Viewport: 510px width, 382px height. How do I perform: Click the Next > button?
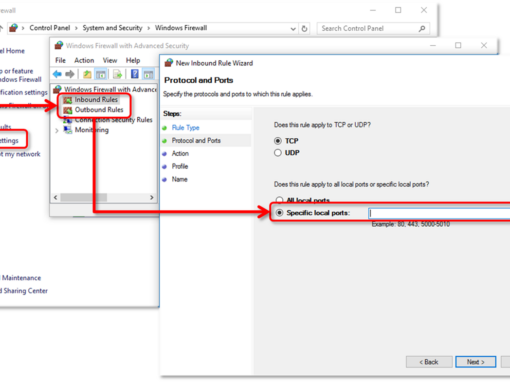pos(476,362)
